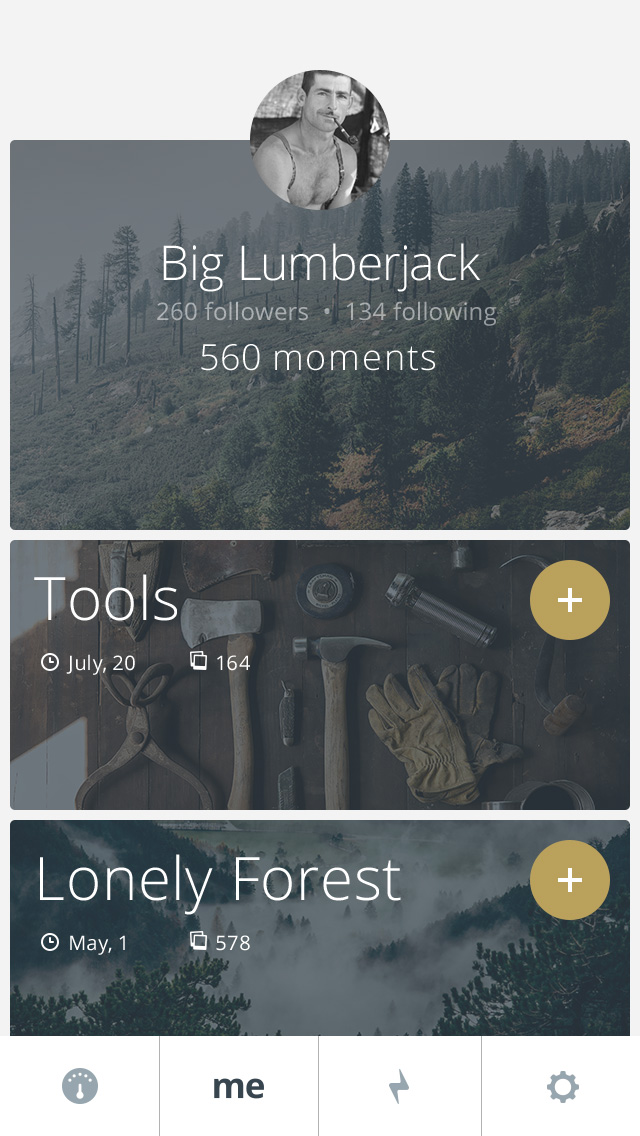This screenshot has height=1136, width=640.
Task: Open the 560 moments count
Action: (318, 357)
